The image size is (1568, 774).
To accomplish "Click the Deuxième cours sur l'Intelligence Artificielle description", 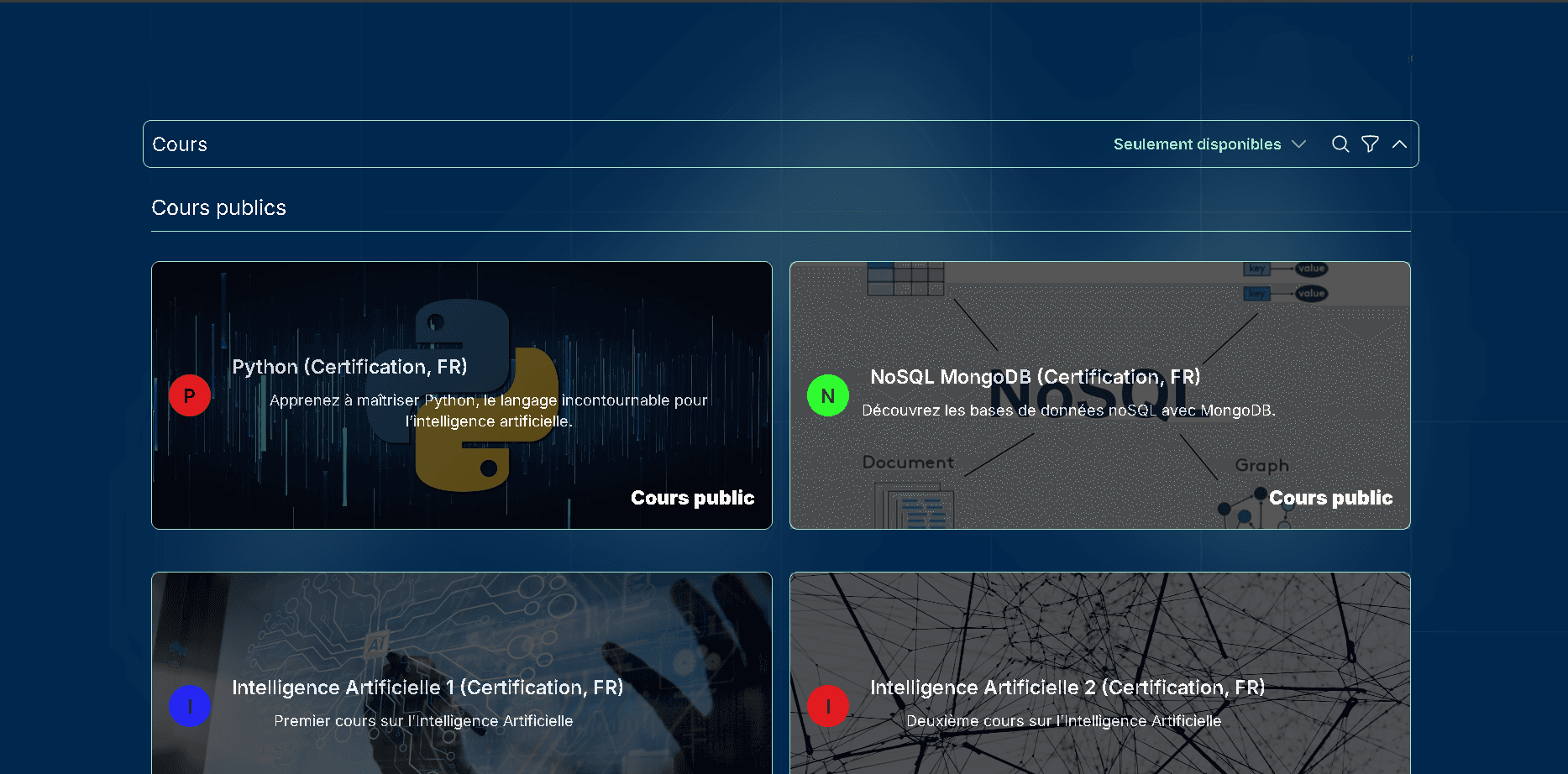I will (1063, 721).
